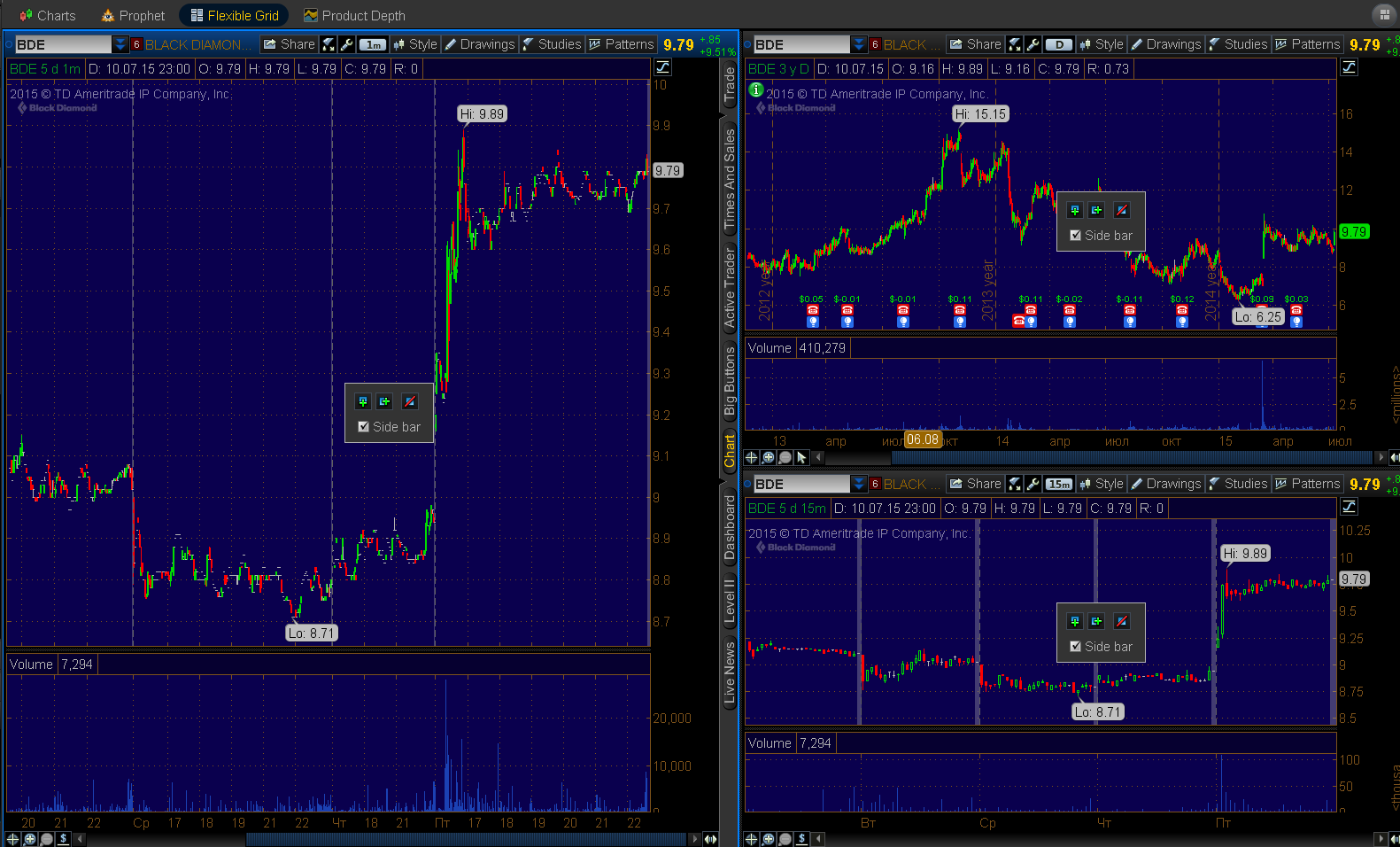
Task: Open the 1m timeframe selector
Action: [x=373, y=44]
